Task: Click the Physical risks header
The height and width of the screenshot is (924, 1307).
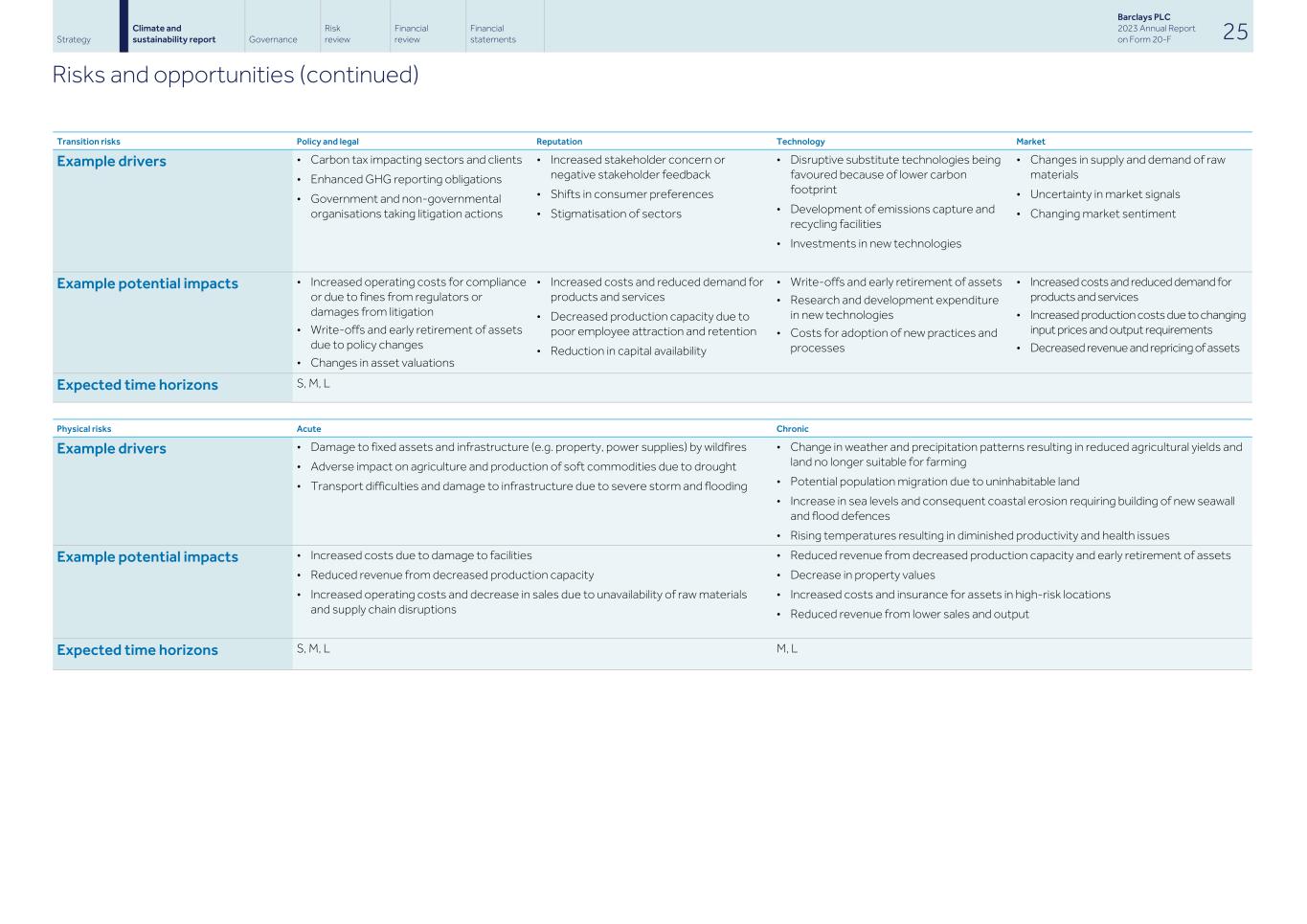Action: tap(83, 428)
